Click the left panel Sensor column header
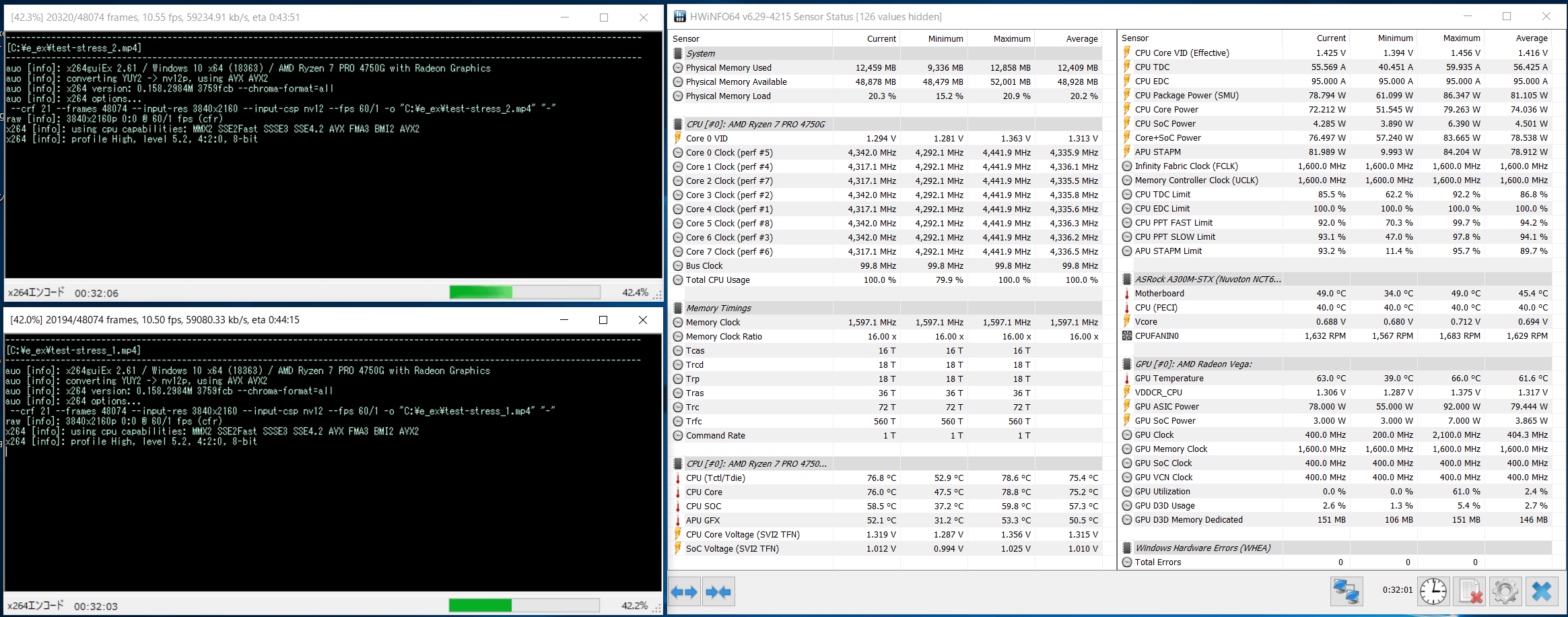 click(x=751, y=38)
